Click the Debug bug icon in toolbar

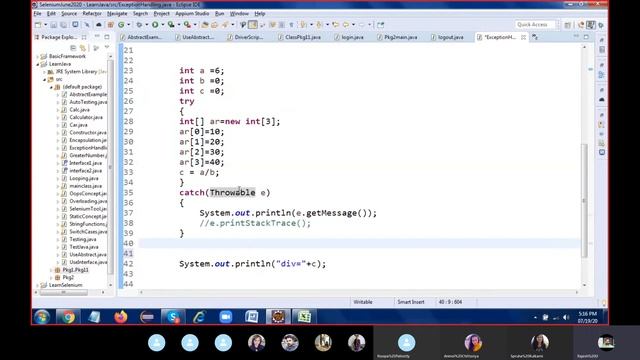139,25
